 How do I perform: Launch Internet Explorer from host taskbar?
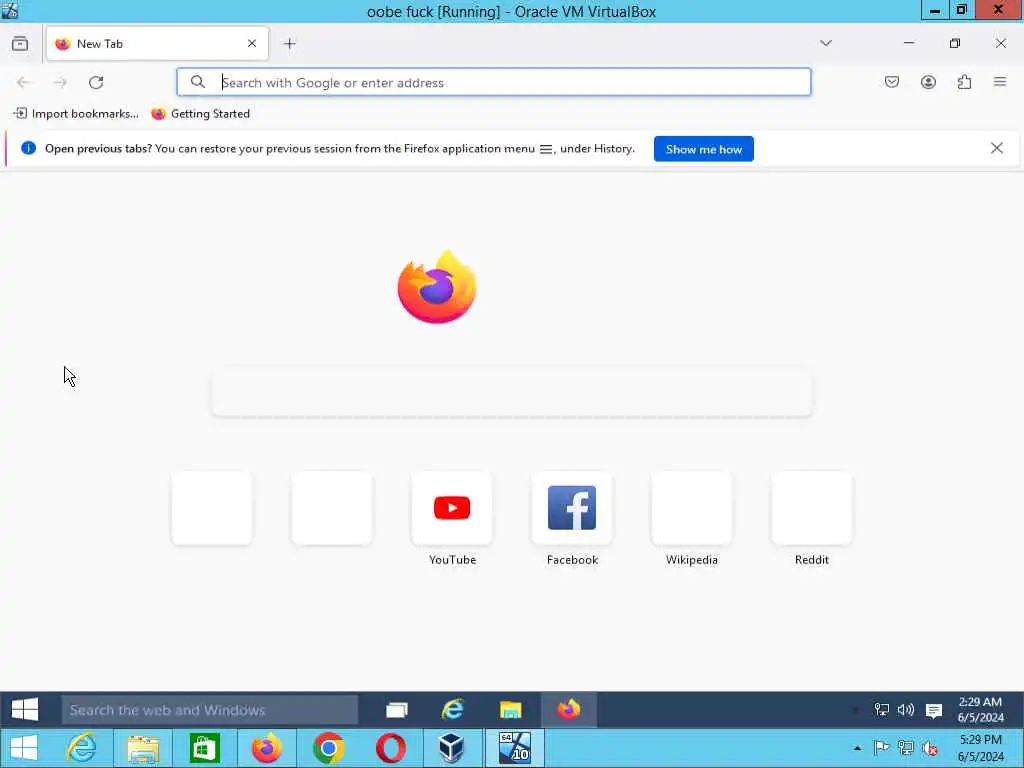[x=82, y=748]
